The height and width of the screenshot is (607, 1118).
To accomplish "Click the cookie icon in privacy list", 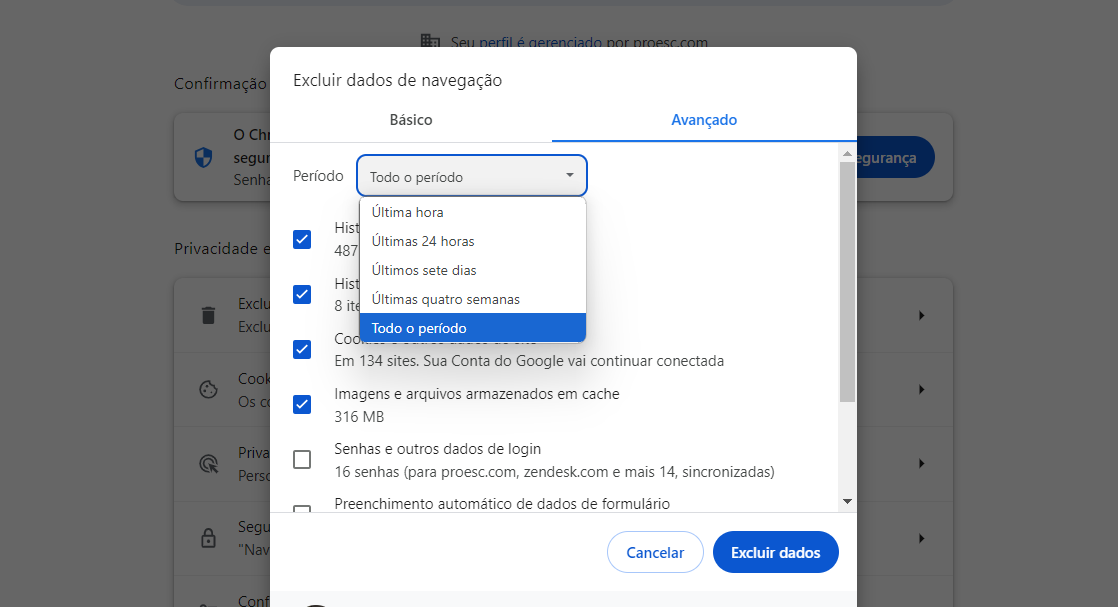I will [208, 389].
